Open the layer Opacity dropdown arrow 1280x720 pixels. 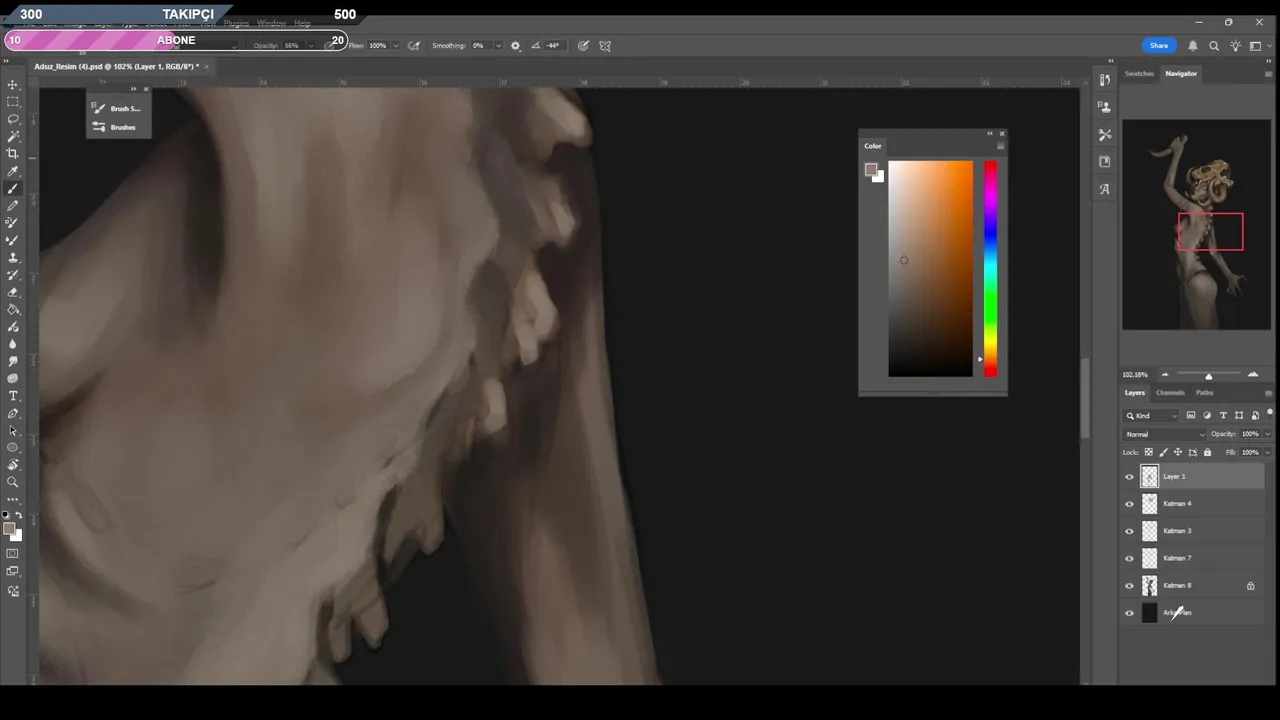tap(1268, 434)
